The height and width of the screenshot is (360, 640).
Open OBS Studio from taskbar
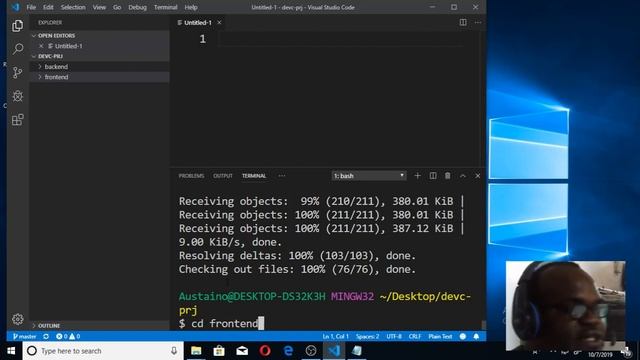pos(311,351)
